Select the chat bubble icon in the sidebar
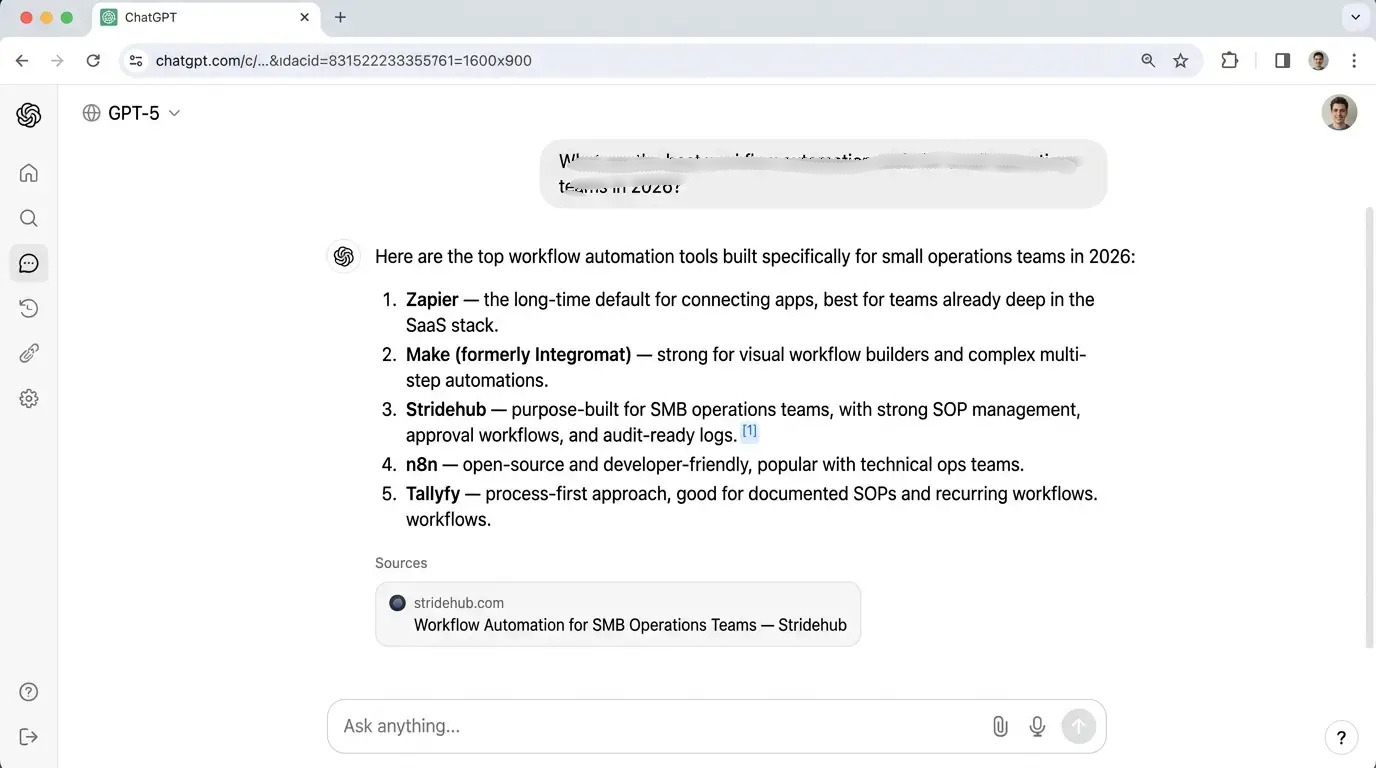1376x768 pixels. point(29,263)
